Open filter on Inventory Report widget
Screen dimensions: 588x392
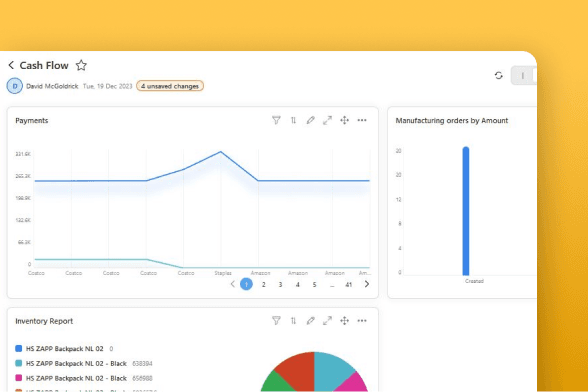click(276, 321)
